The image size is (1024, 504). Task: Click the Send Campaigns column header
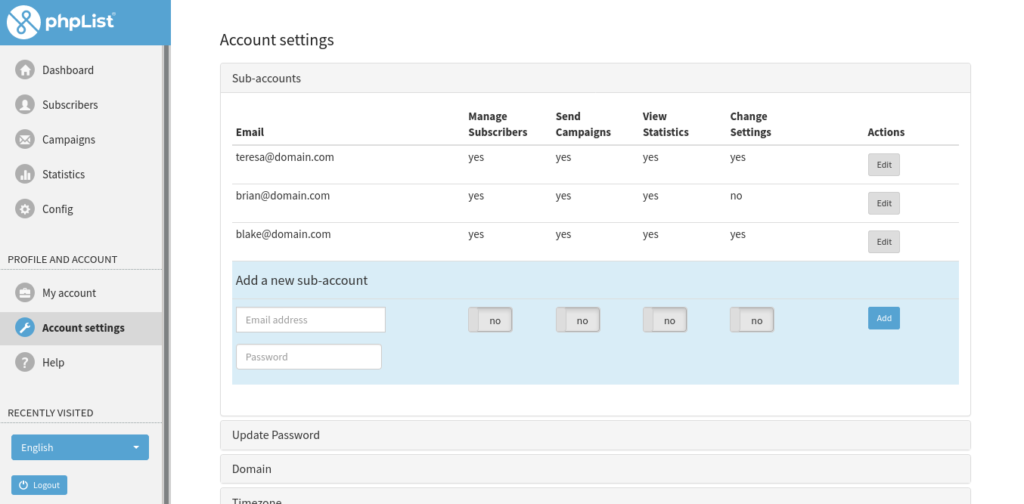click(583, 124)
